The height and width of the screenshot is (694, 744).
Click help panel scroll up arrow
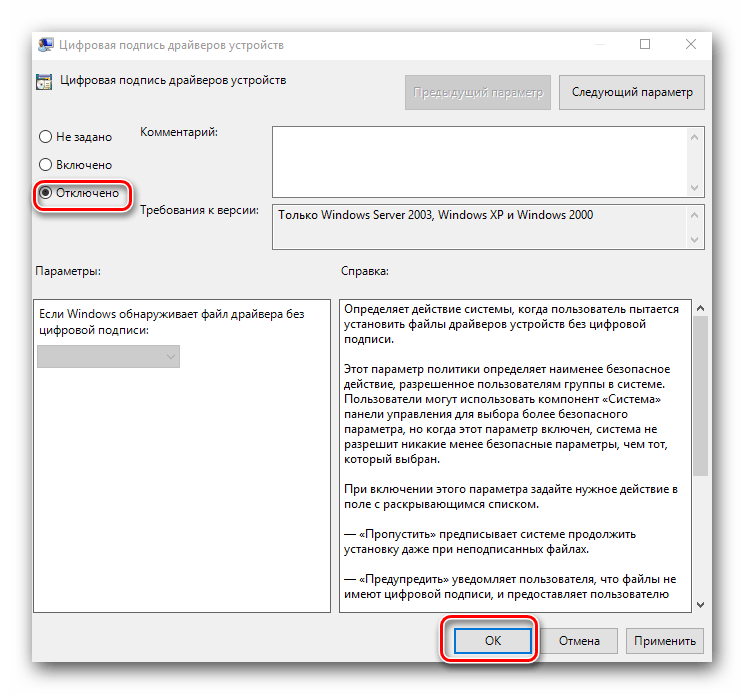click(x=700, y=308)
